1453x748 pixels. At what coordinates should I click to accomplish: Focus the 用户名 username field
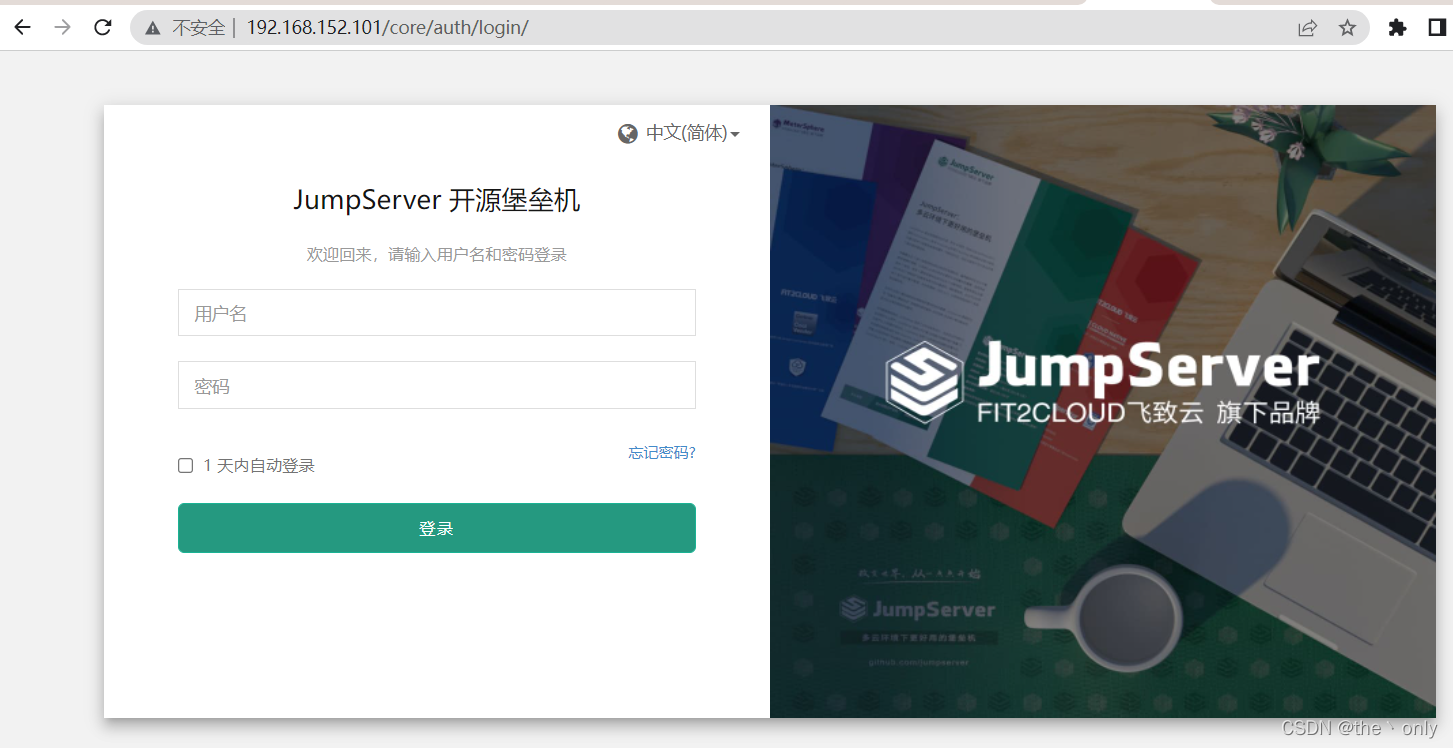pyautogui.click(x=437, y=313)
